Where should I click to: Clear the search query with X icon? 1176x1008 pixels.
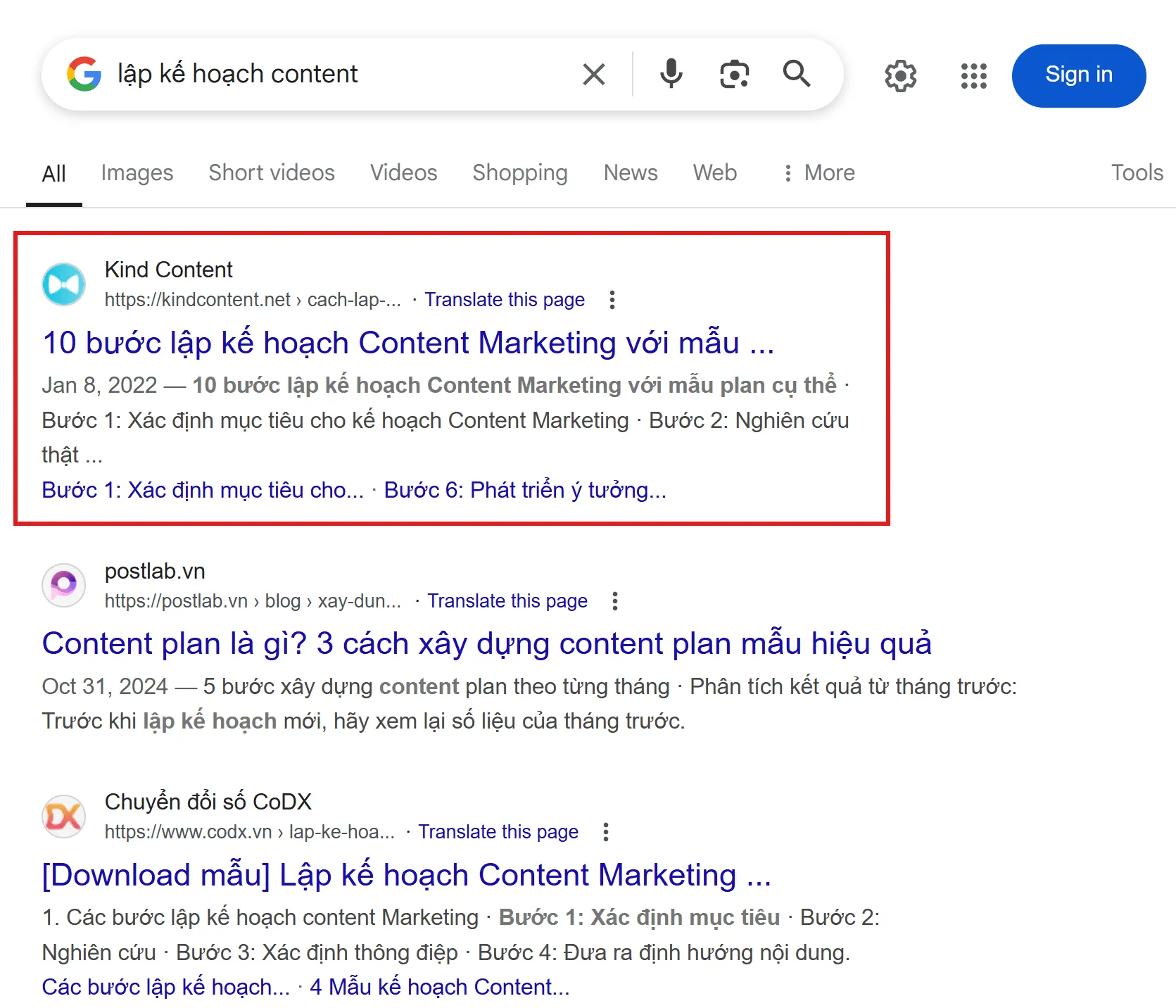(594, 74)
